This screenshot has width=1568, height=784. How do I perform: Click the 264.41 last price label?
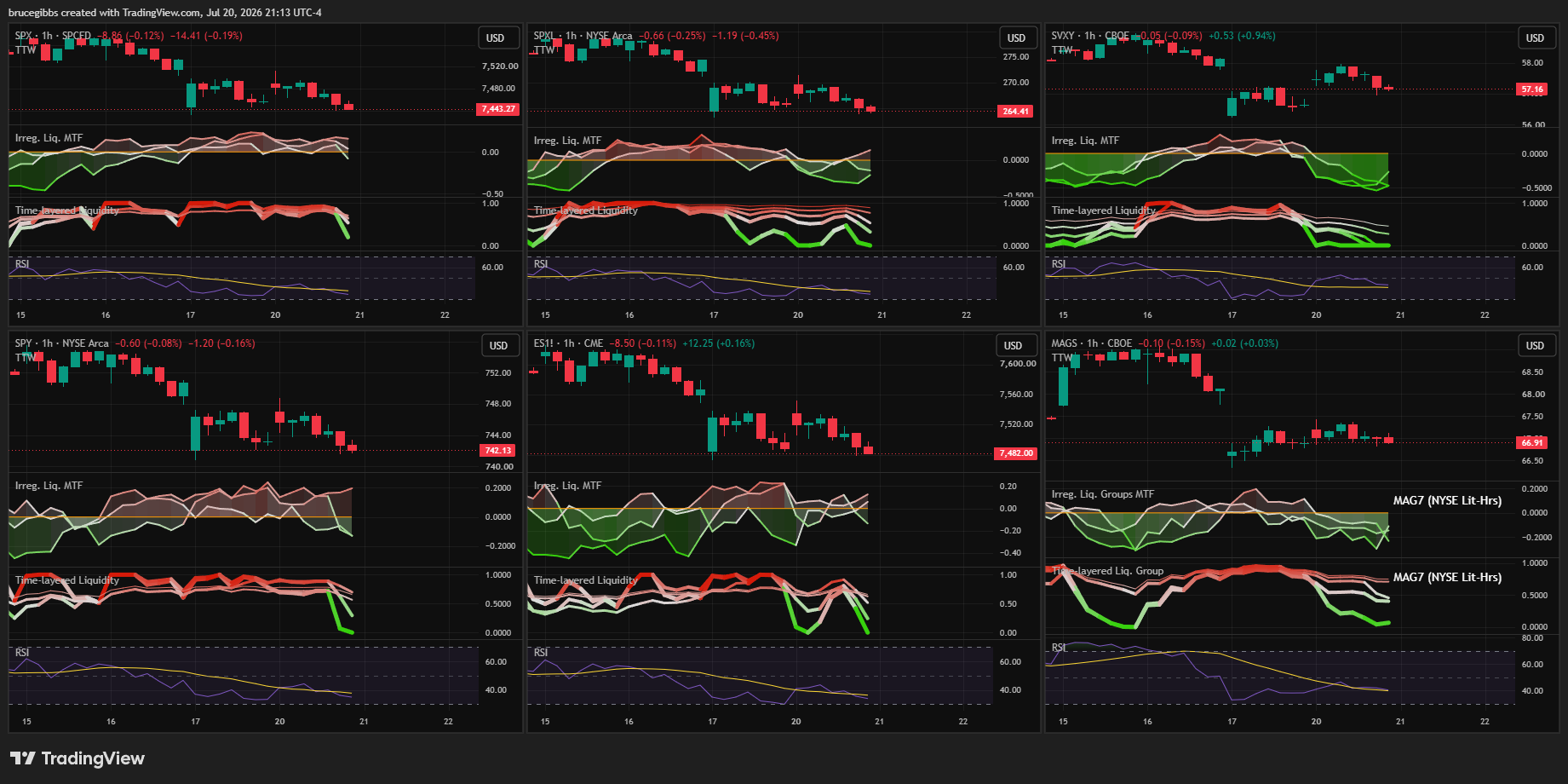(1015, 112)
